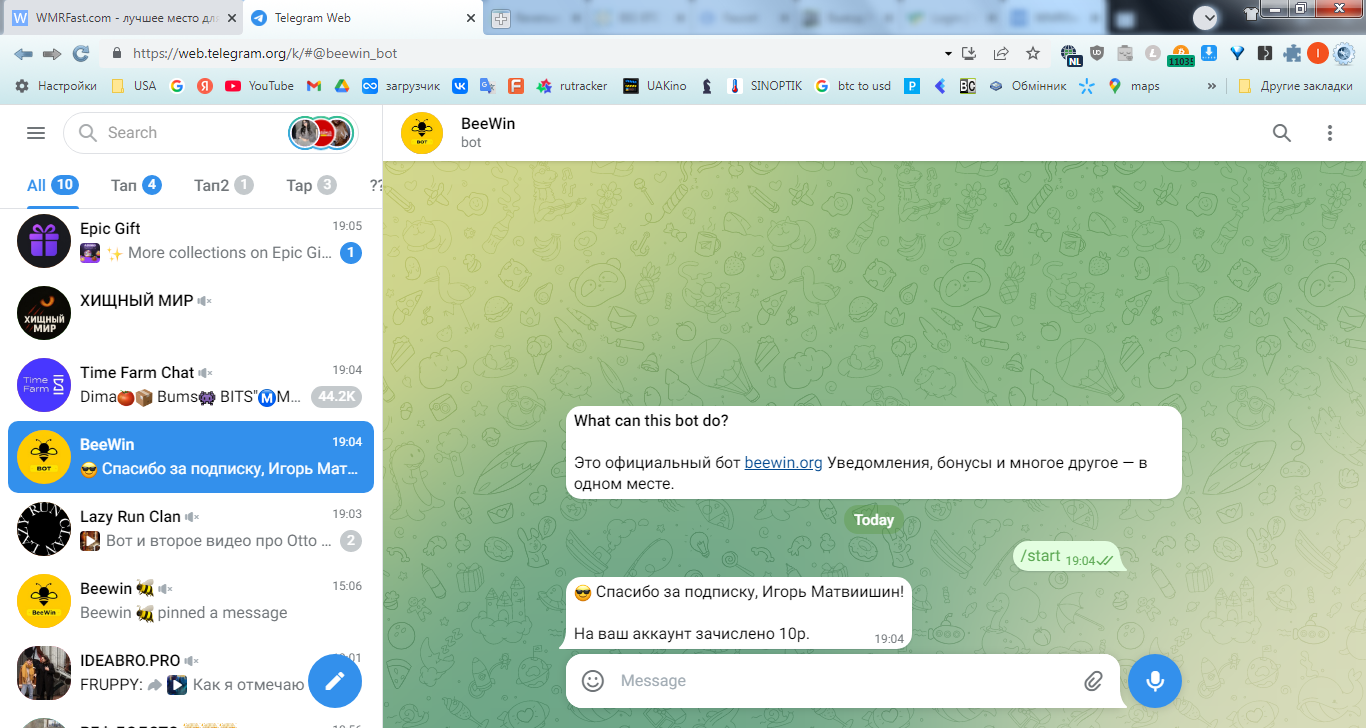Screen dimensions: 1366x728
Task: Open the browser extensions puzzle icon
Action: (1292, 53)
